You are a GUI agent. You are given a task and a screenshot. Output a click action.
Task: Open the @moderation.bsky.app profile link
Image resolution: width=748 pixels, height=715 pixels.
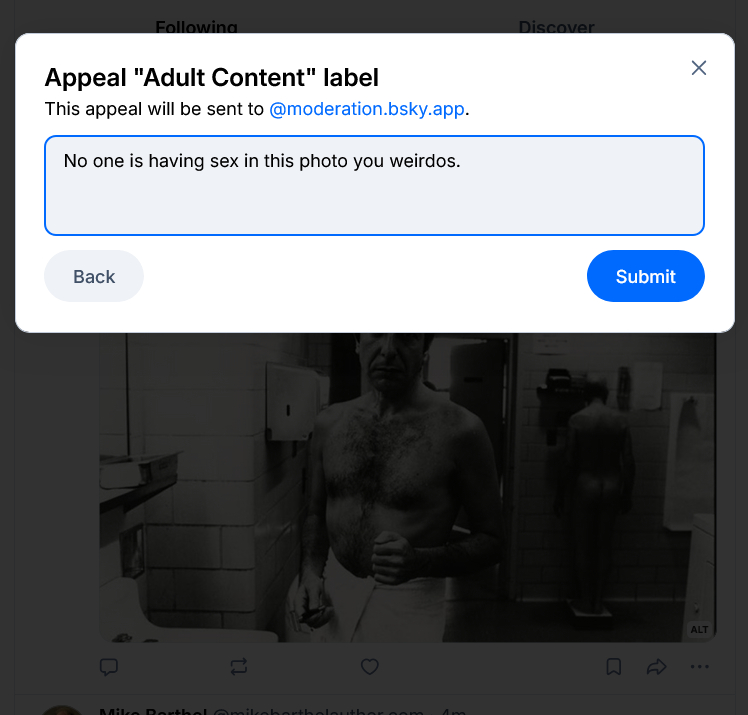367,109
